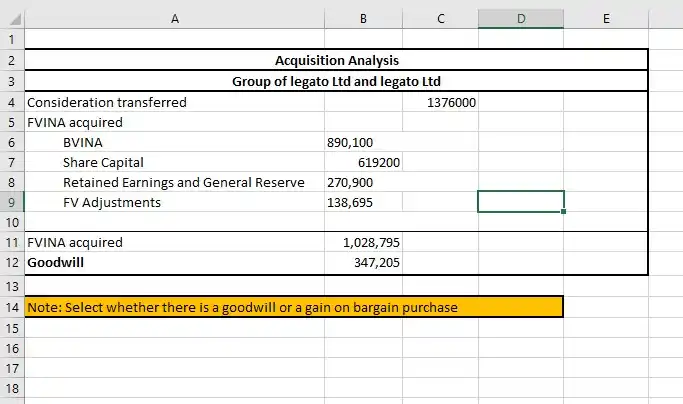Click the fill handle of cell D9
This screenshot has width=683, height=404.
(564, 211)
